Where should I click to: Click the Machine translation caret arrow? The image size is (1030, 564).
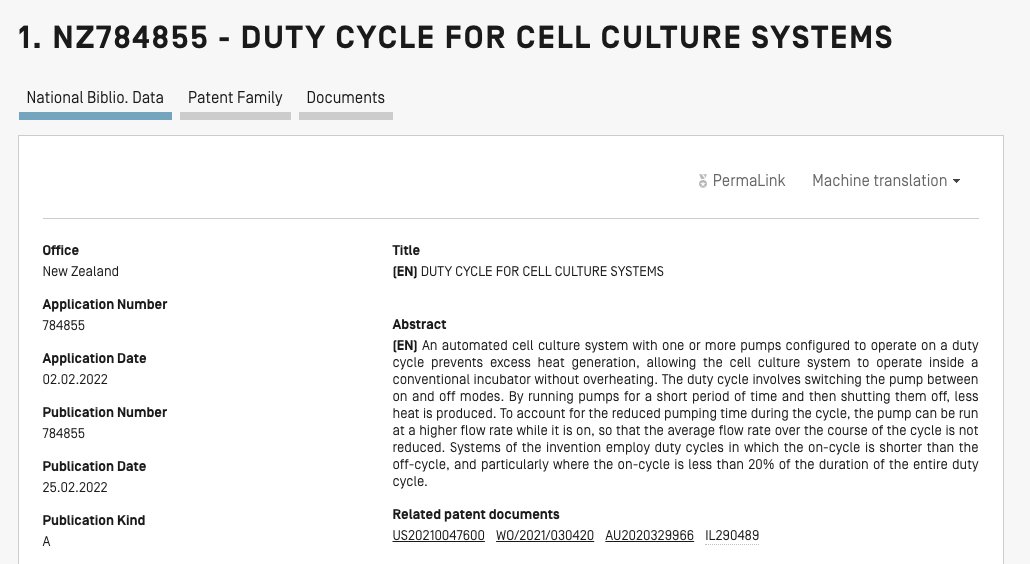pyautogui.click(x=956, y=181)
